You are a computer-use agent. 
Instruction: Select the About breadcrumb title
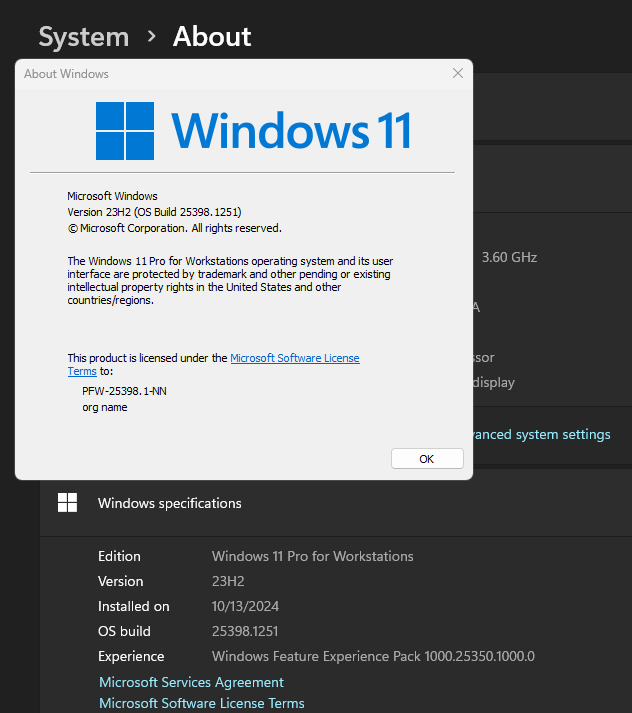click(212, 36)
